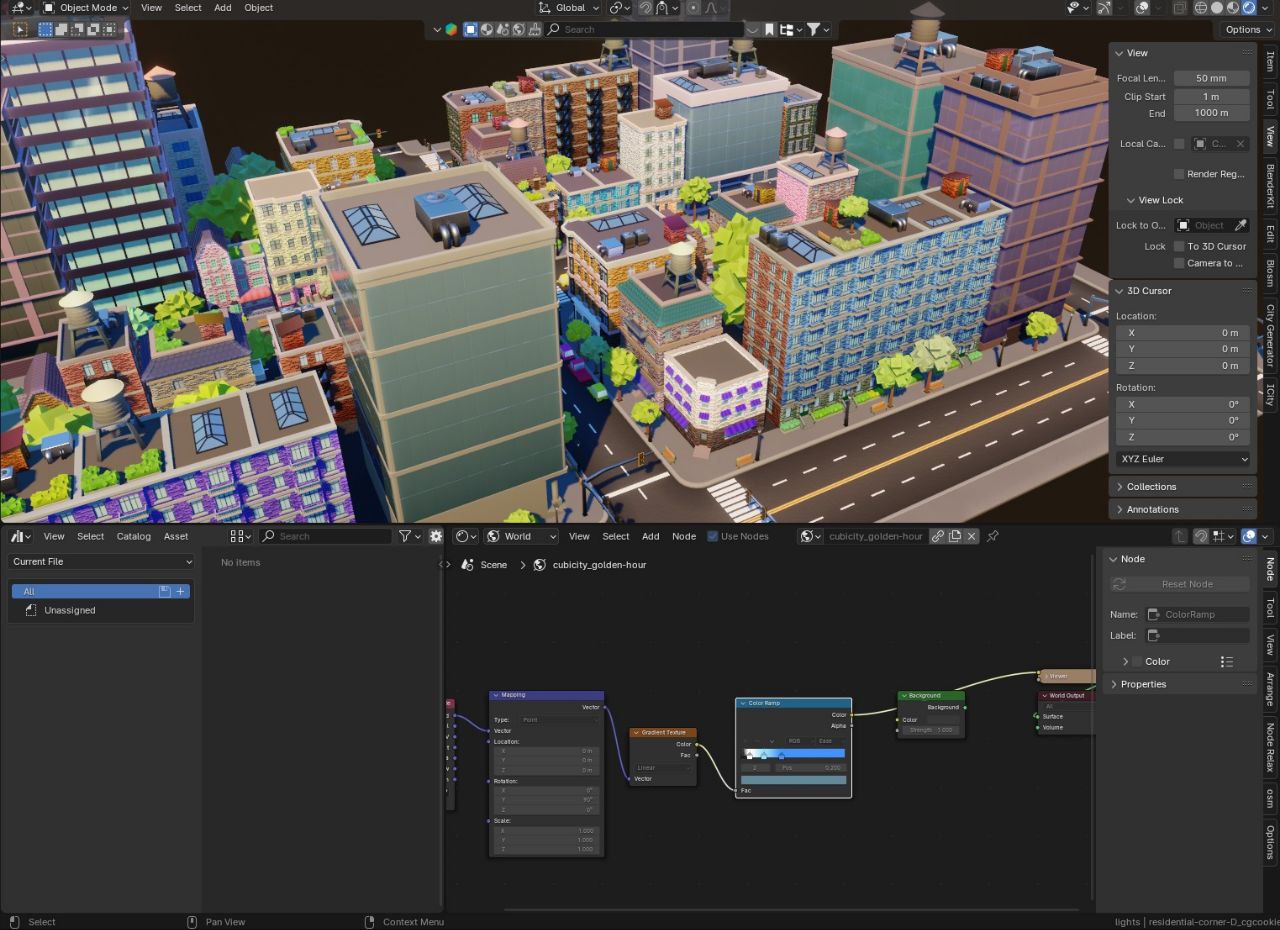Open asset browser settings gear

pos(436,536)
